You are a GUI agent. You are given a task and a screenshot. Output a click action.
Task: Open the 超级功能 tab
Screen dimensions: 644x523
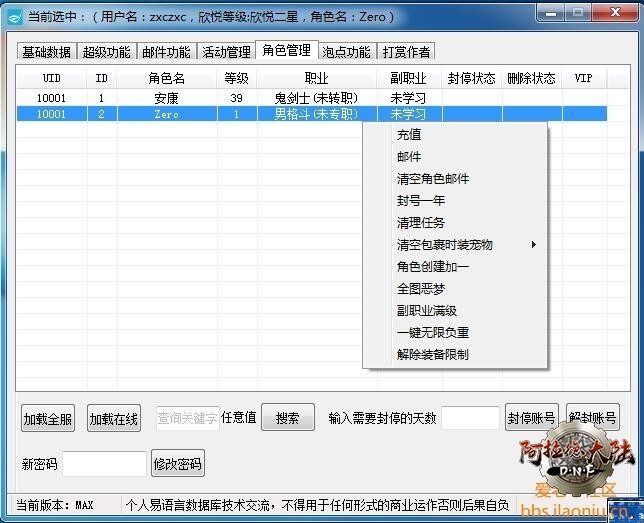tap(106, 52)
